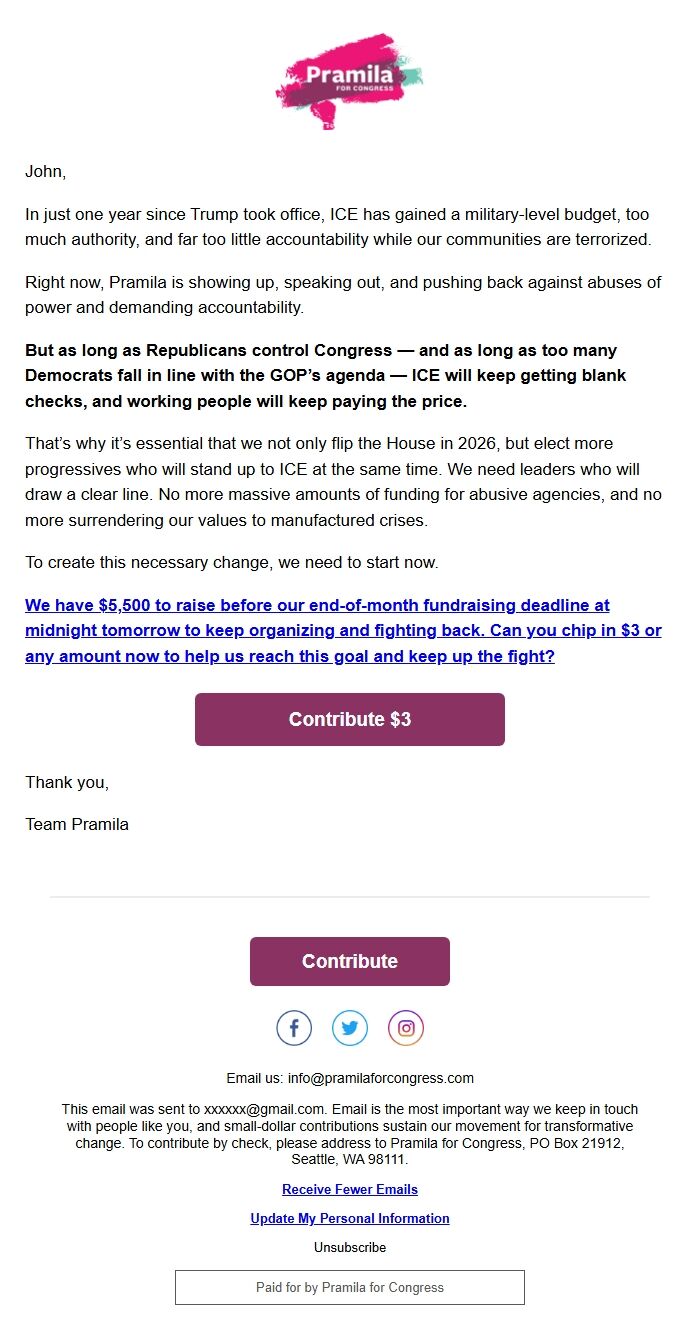This screenshot has height=1327, width=700.
Task: Click the greeting line addressed to John
Action: point(45,171)
